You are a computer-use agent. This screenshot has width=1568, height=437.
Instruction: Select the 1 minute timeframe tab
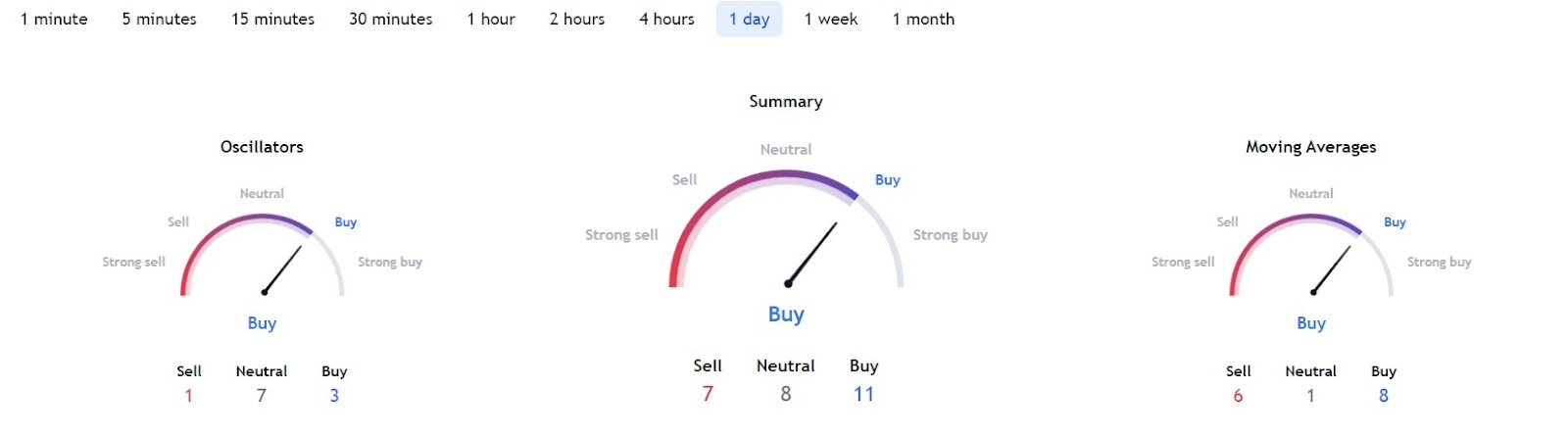coord(54,20)
